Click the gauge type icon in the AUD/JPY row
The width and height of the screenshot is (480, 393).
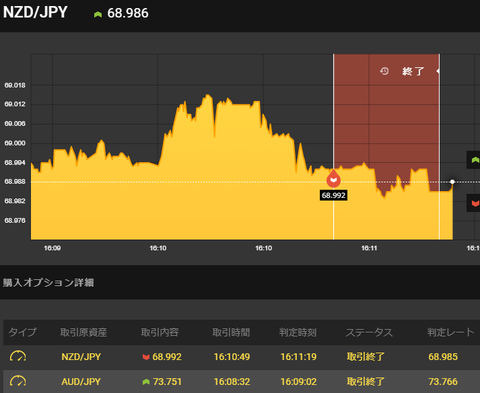pos(18,381)
